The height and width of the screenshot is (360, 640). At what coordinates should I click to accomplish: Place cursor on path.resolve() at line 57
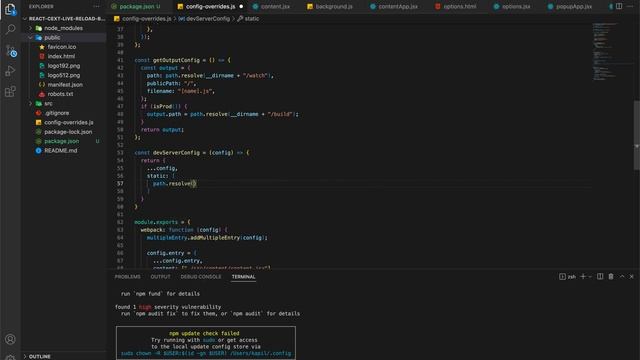(174, 184)
